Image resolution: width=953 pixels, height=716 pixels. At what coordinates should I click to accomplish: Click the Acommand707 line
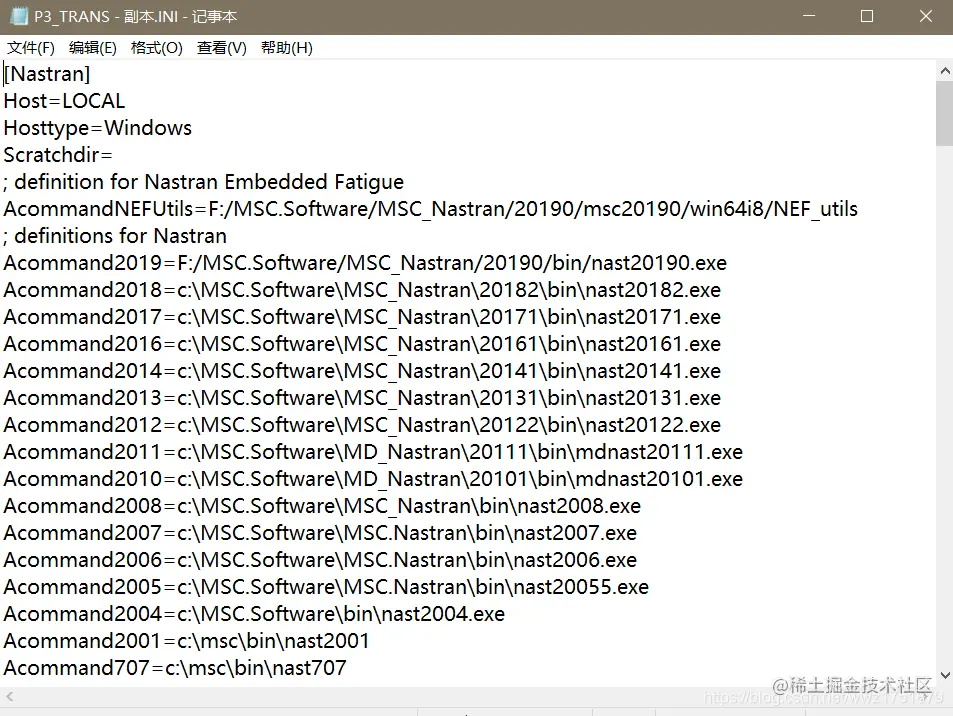[x=175, y=668]
